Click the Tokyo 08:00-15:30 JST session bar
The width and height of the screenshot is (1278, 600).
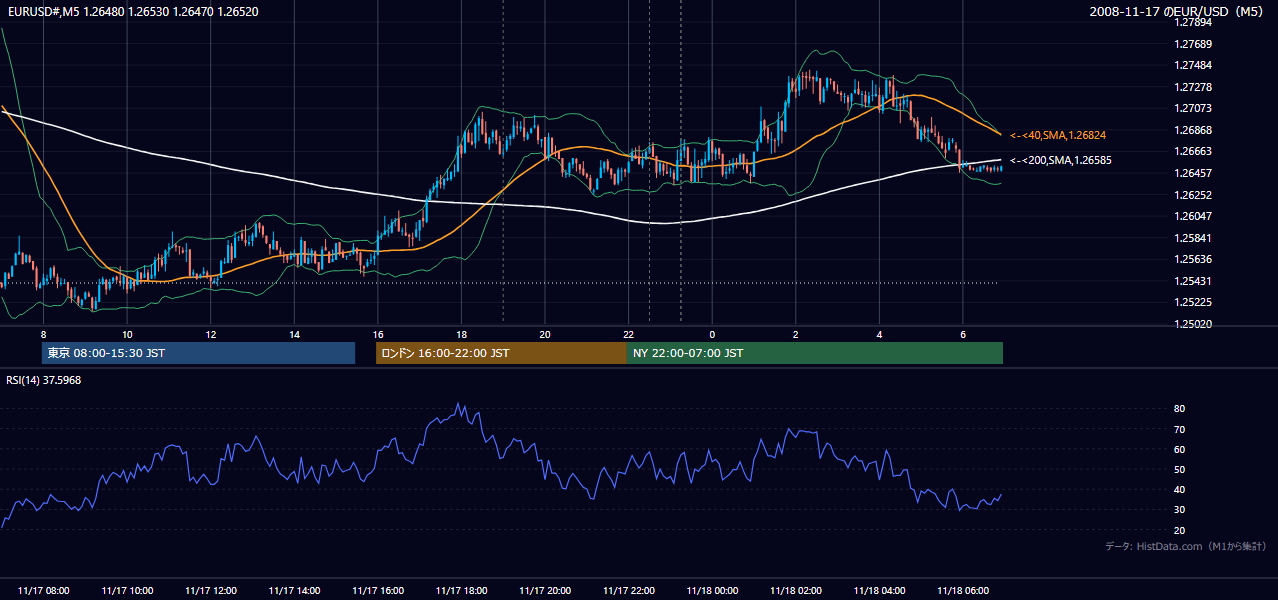pos(198,353)
